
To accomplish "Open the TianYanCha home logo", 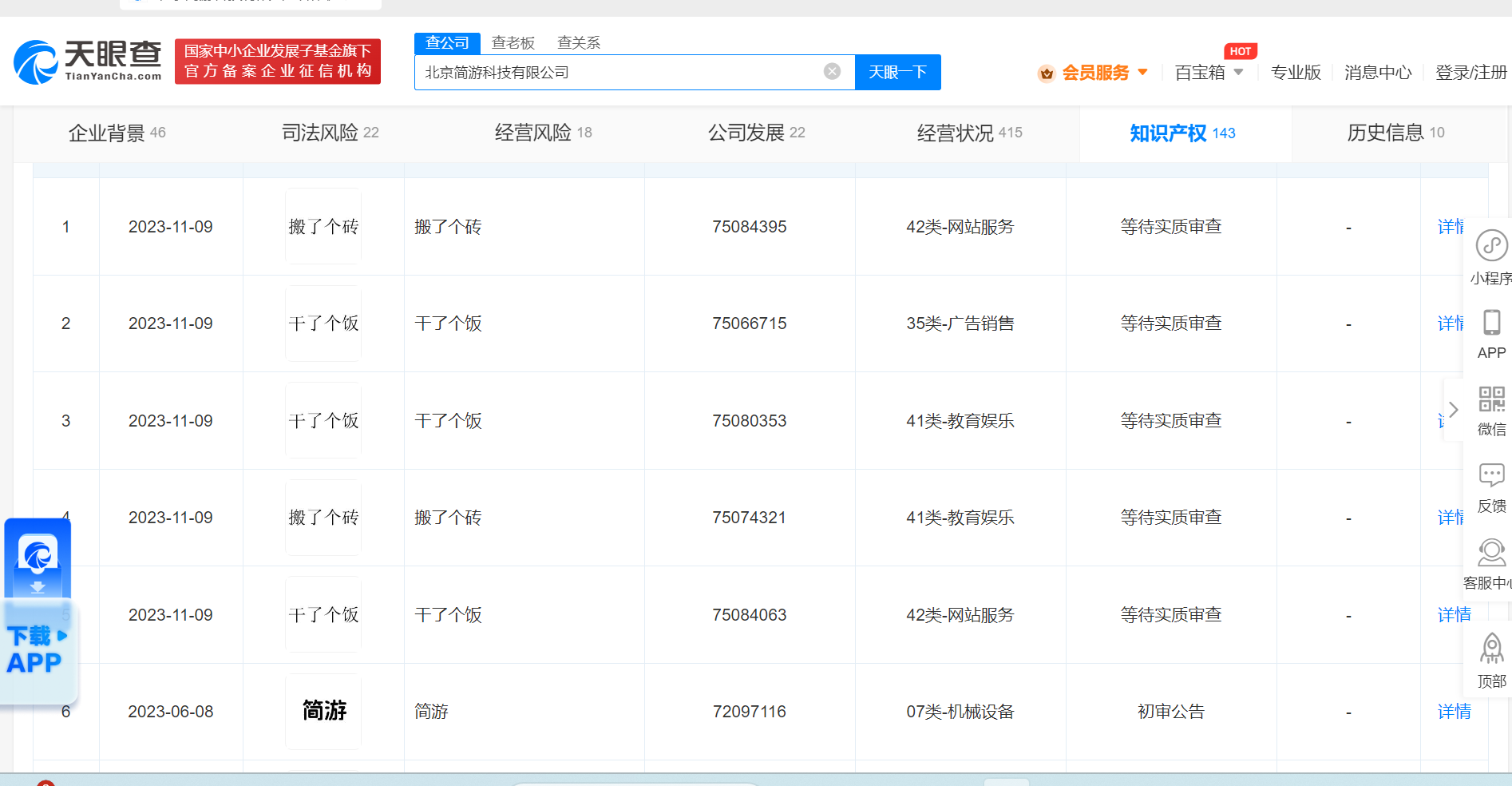I will tap(88, 62).
